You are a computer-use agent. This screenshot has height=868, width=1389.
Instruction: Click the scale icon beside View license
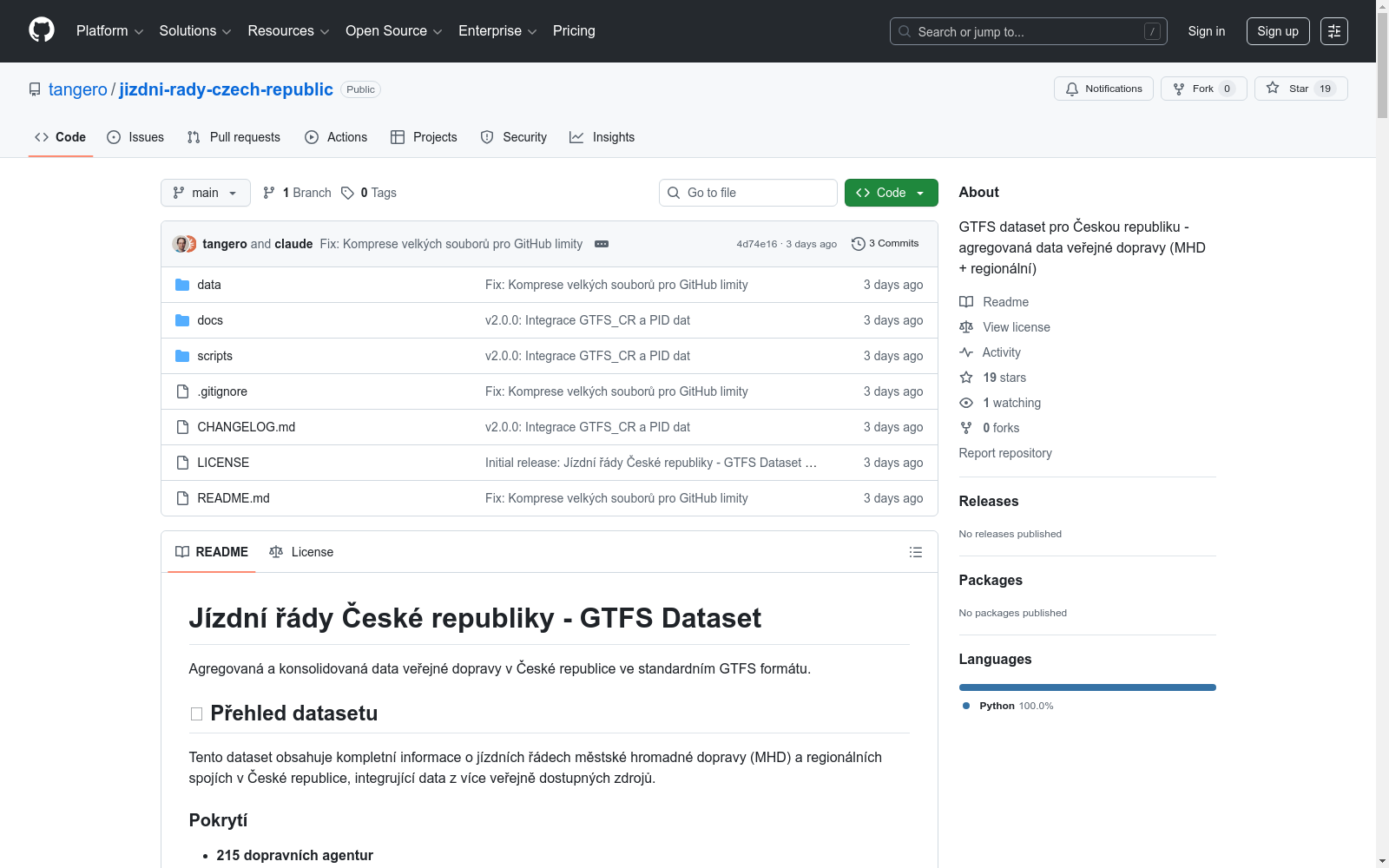(x=966, y=327)
